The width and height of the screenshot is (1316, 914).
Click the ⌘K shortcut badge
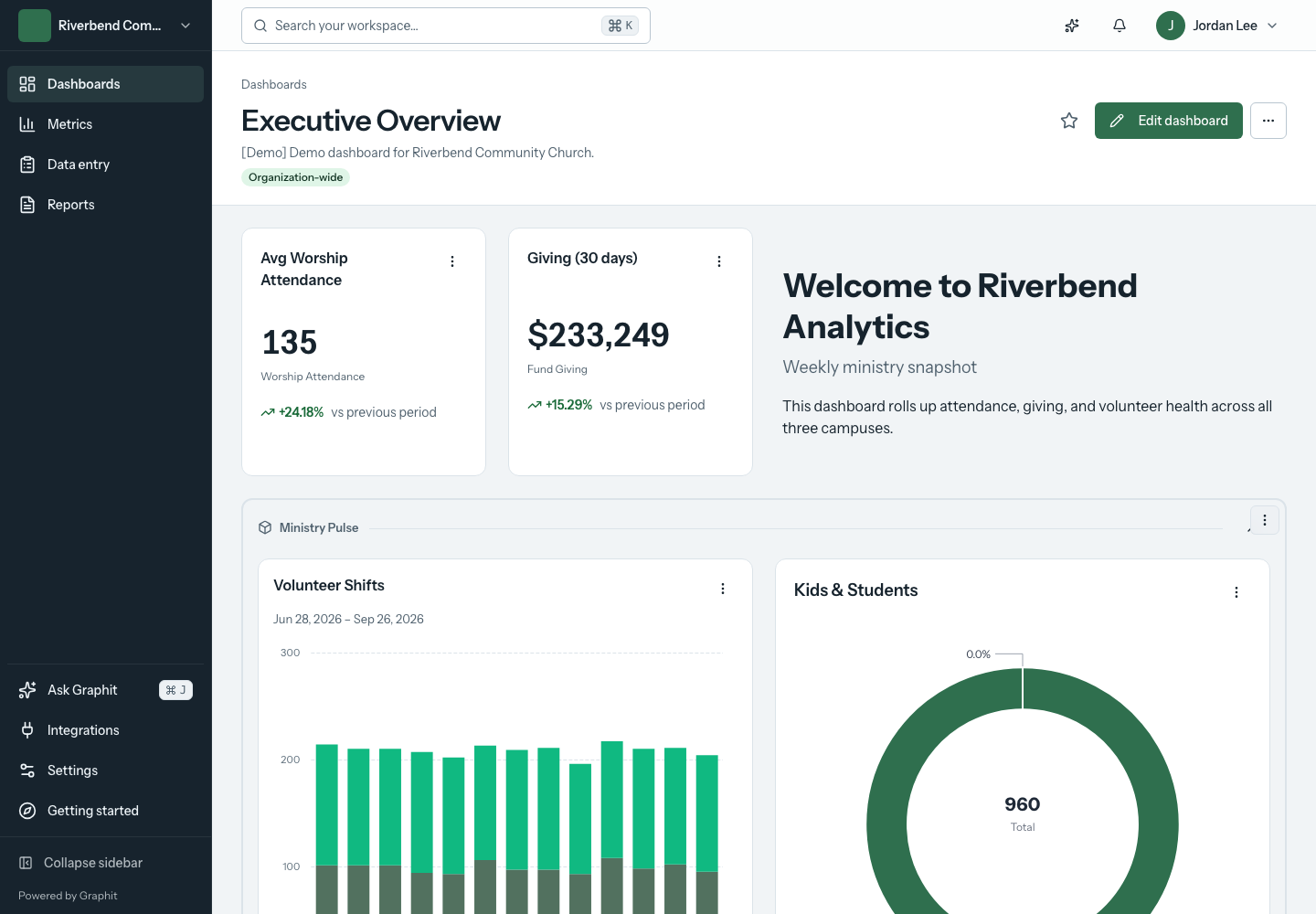click(x=620, y=26)
